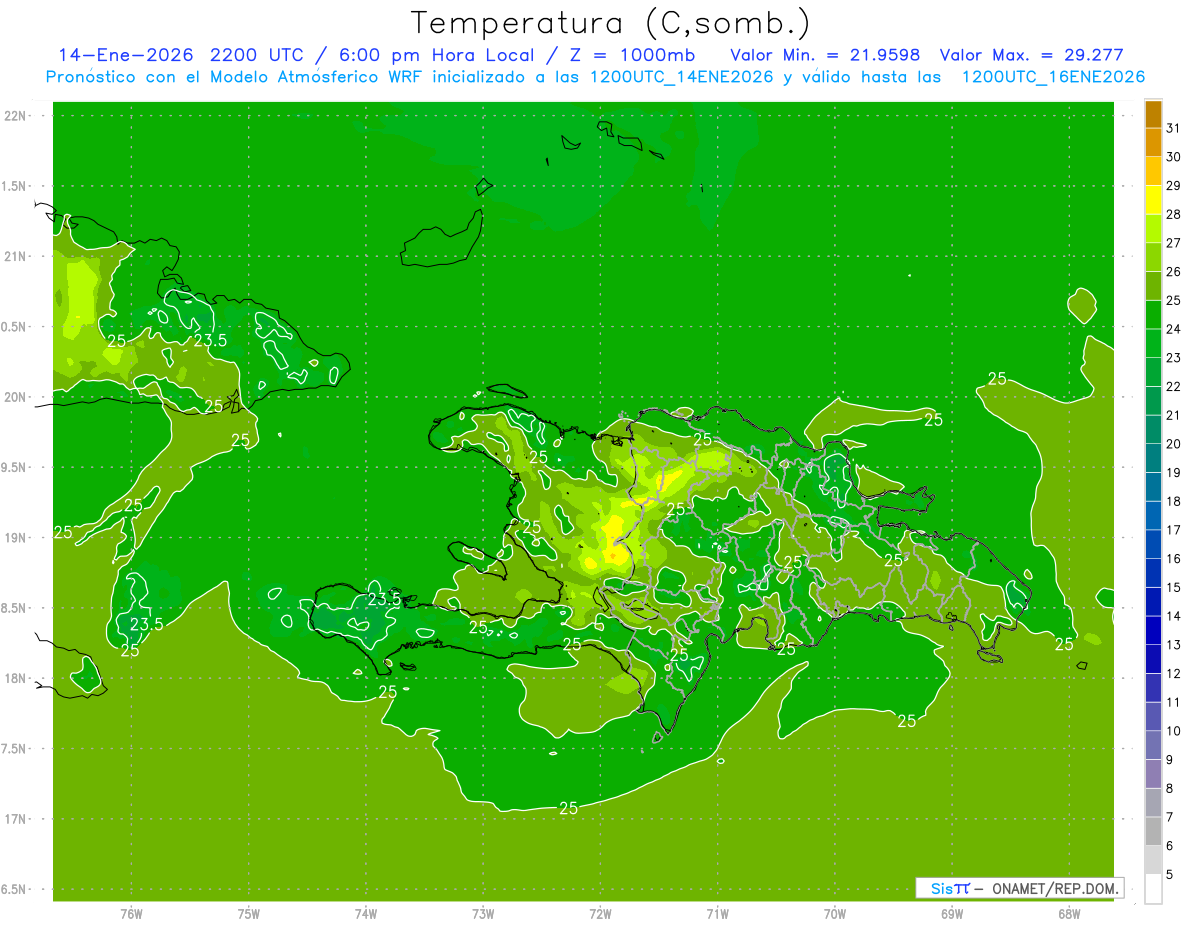Click the 31 degree color swatch
The image size is (1200, 927).
pyautogui.click(x=1153, y=114)
